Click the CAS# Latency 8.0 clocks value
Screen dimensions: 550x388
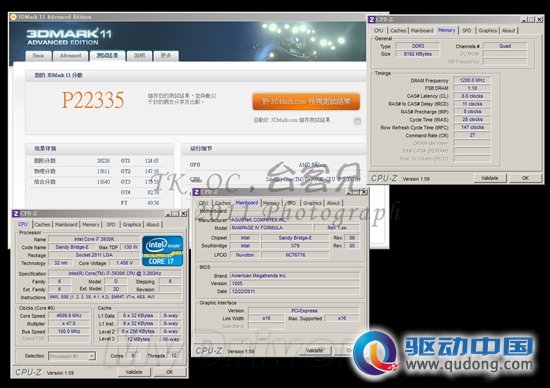tap(472, 96)
